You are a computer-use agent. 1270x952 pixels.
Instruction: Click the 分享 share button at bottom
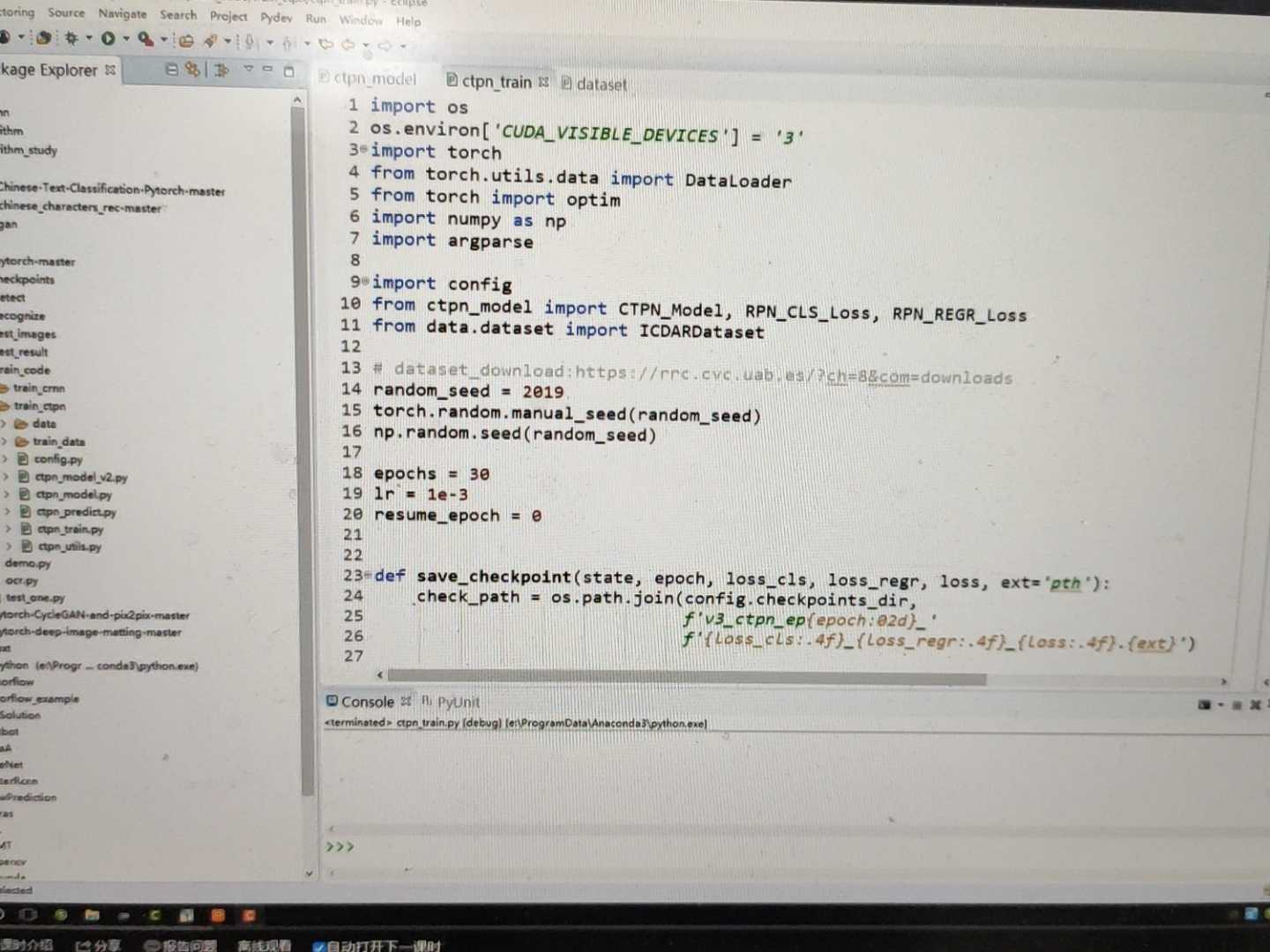pos(97,945)
